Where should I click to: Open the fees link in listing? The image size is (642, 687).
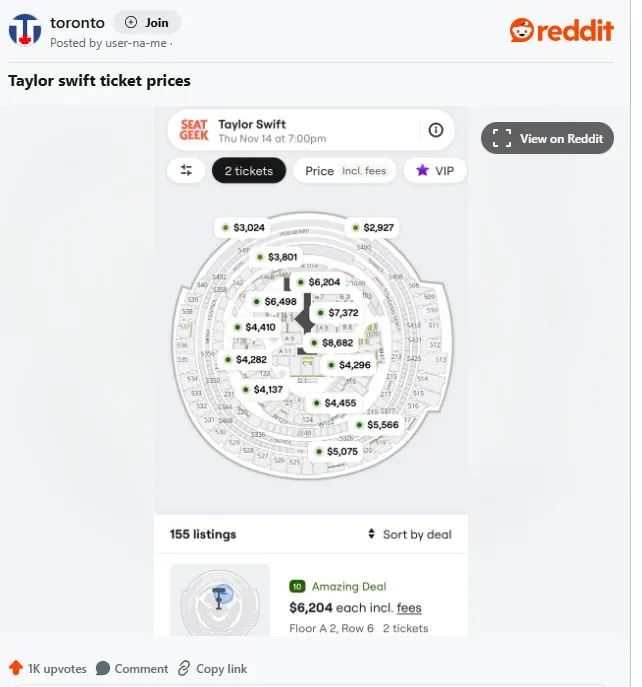[x=409, y=608]
